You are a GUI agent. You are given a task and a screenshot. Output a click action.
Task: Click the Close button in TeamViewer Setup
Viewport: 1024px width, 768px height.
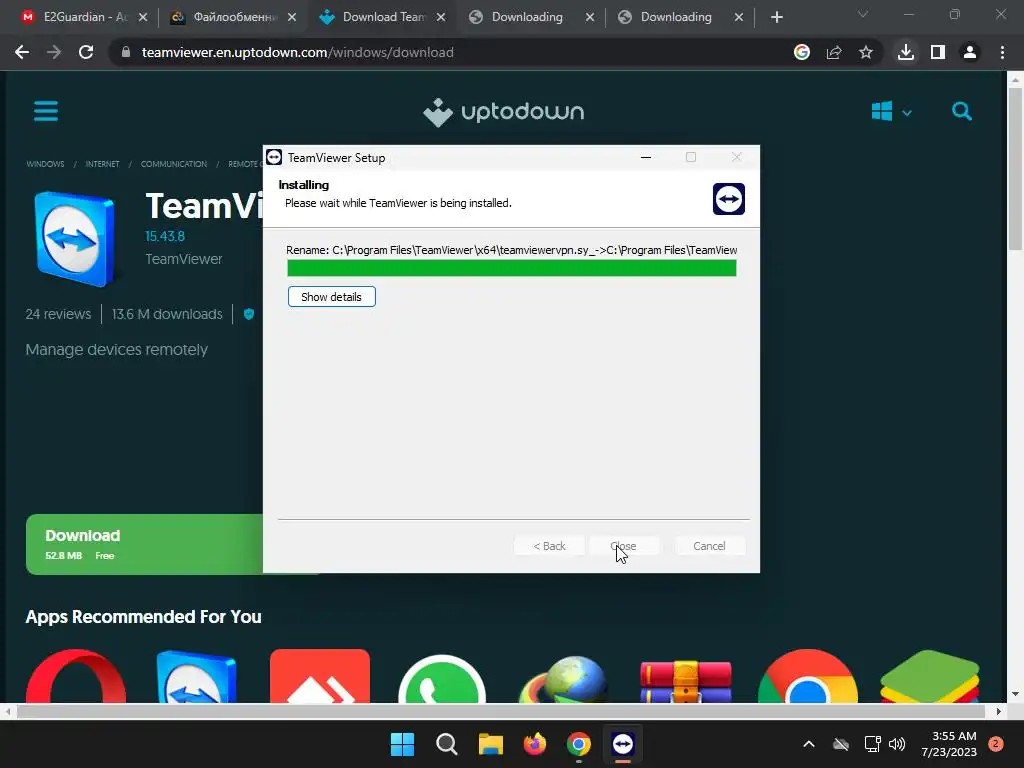coord(624,546)
